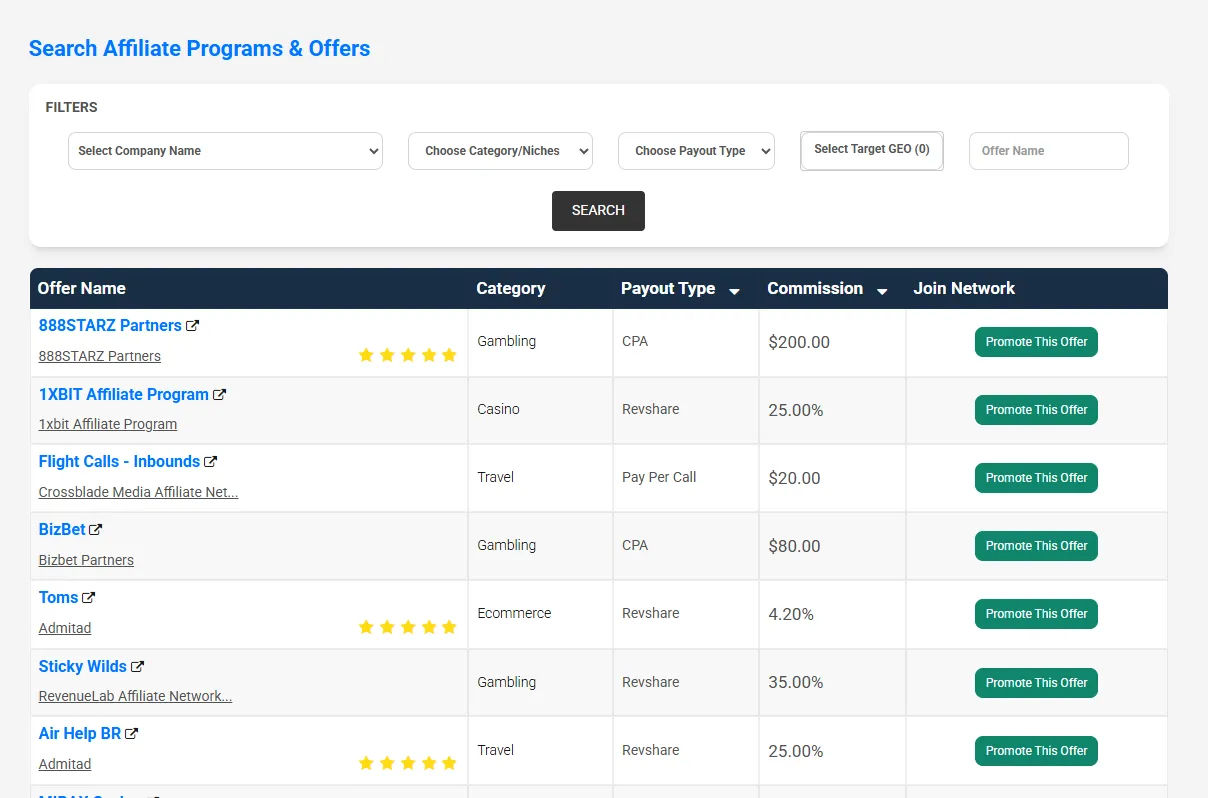Open external link icon beside Sticky Wilds

click(138, 667)
